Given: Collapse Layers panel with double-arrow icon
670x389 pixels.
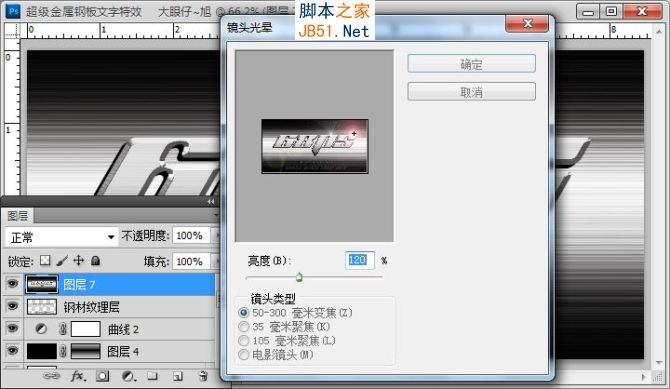Looking at the screenshot, I should [x=211, y=201].
